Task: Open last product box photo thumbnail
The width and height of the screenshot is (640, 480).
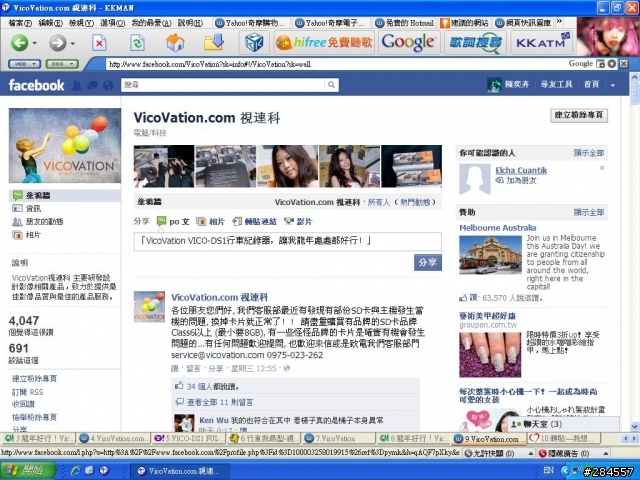Action: (x=411, y=166)
